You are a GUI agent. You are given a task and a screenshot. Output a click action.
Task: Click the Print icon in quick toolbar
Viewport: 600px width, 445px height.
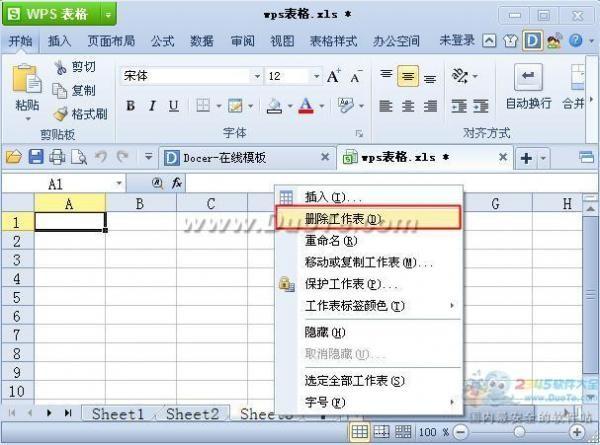[57, 157]
